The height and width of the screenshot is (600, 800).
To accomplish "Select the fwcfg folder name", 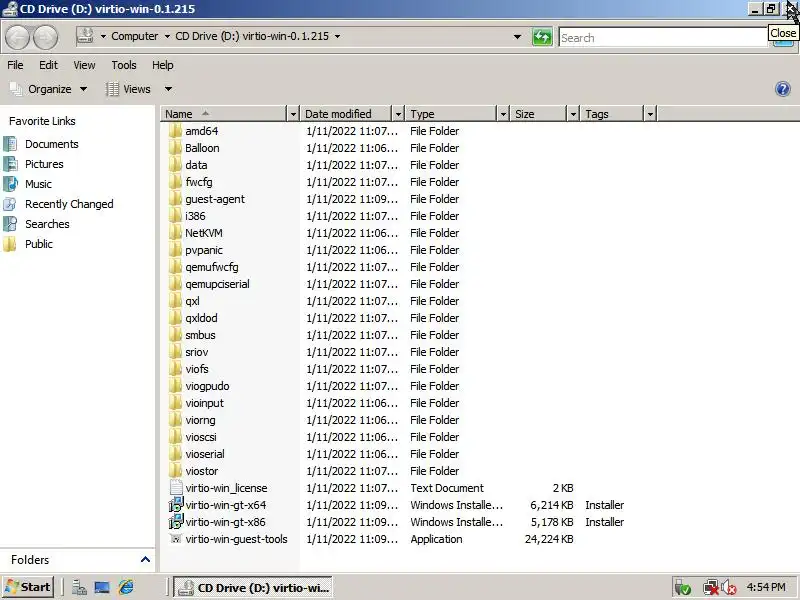I will coord(198,182).
